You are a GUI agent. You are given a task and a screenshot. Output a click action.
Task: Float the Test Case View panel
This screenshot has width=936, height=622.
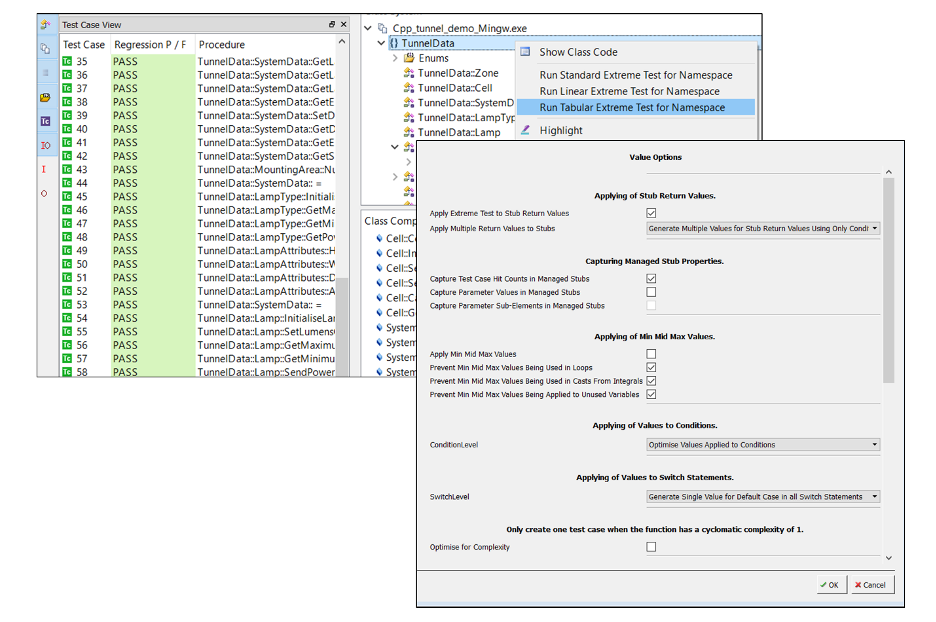click(x=332, y=24)
